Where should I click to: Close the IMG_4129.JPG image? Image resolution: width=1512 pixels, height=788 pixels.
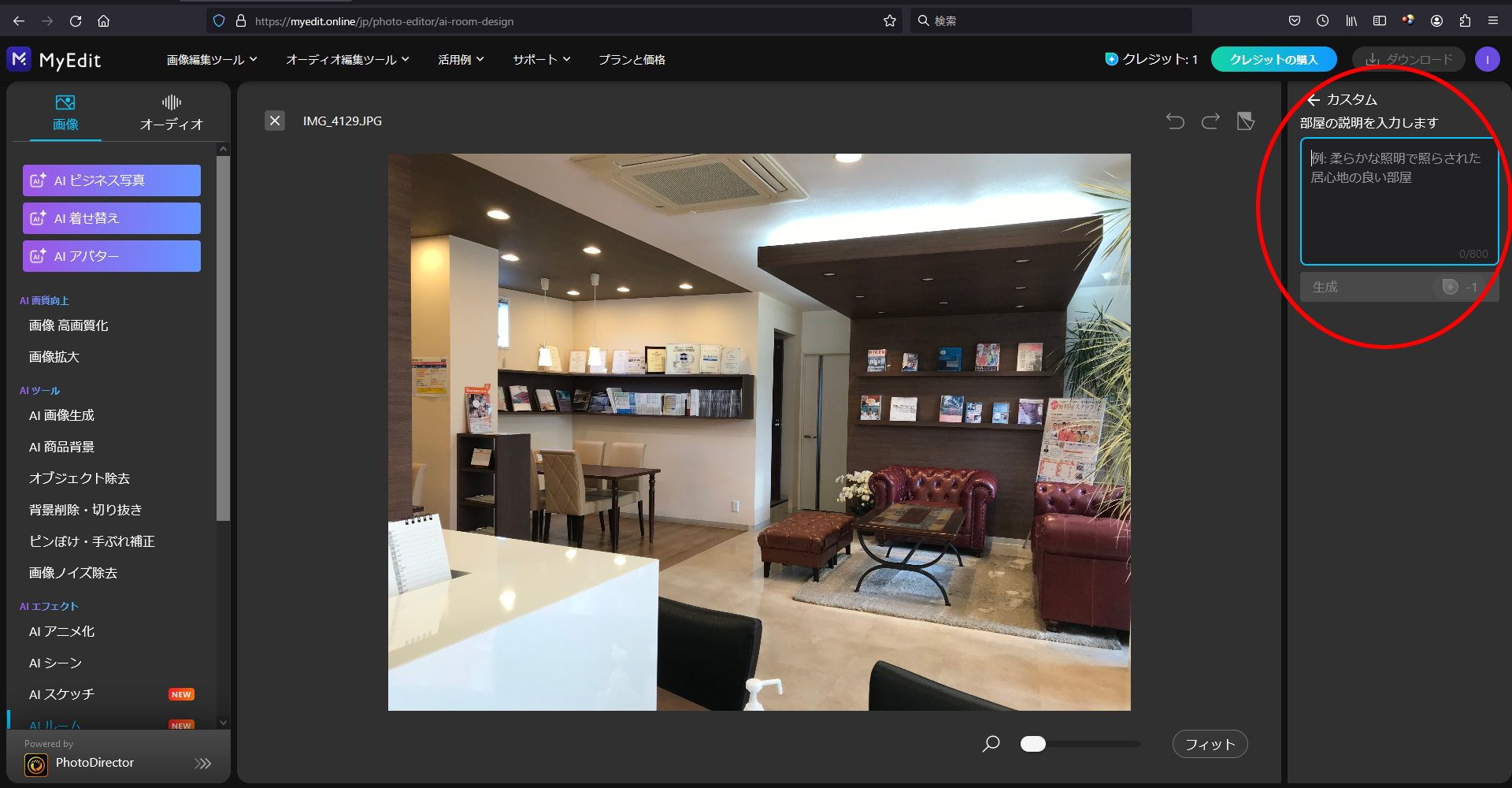pos(275,121)
